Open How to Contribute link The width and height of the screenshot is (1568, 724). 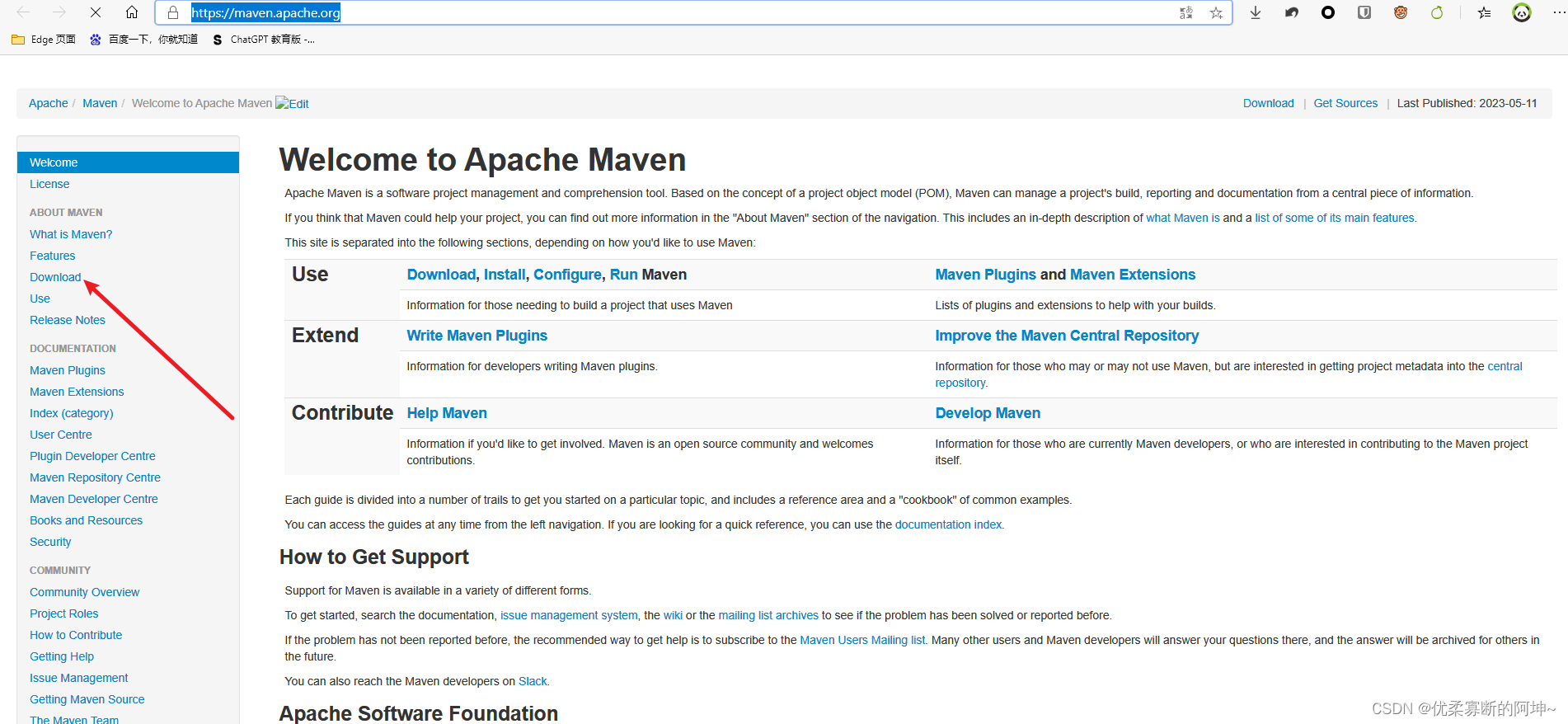click(x=76, y=635)
